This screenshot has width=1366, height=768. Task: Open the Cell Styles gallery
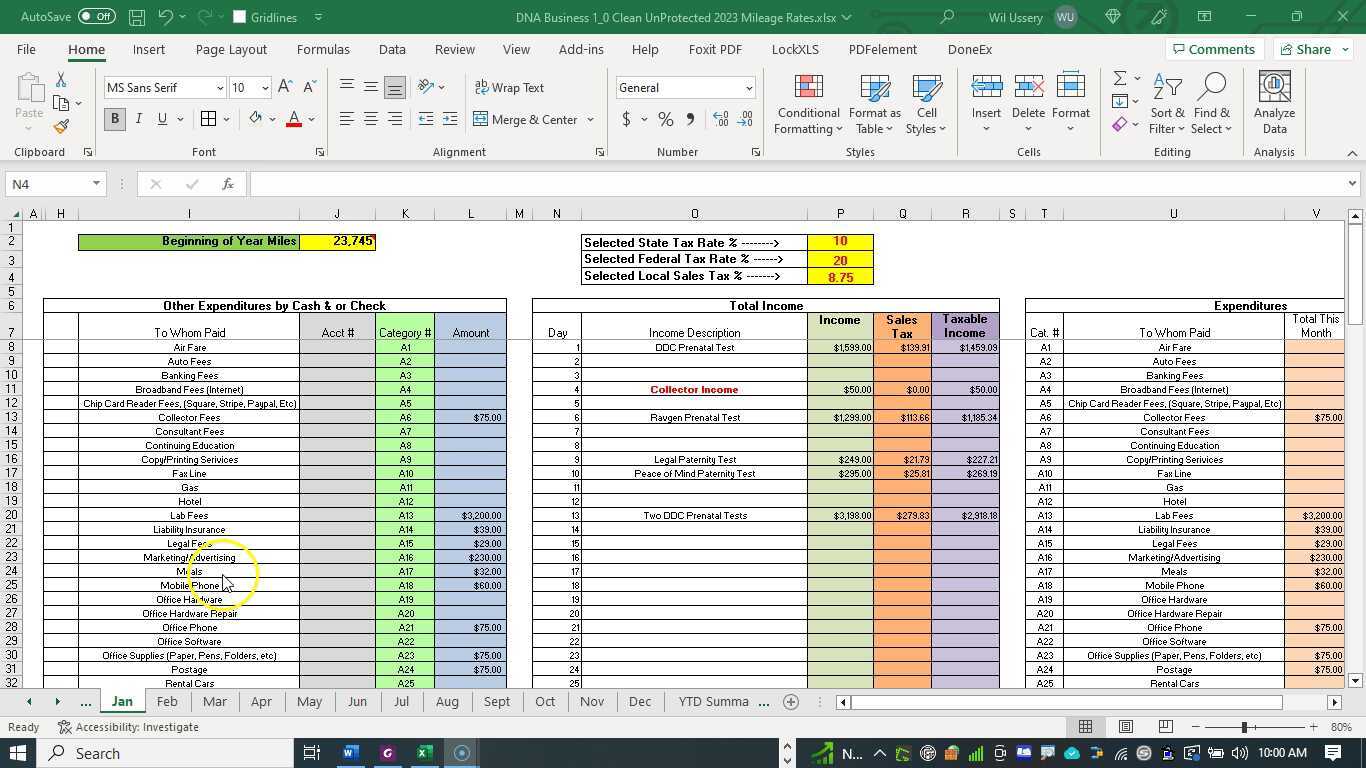(925, 103)
